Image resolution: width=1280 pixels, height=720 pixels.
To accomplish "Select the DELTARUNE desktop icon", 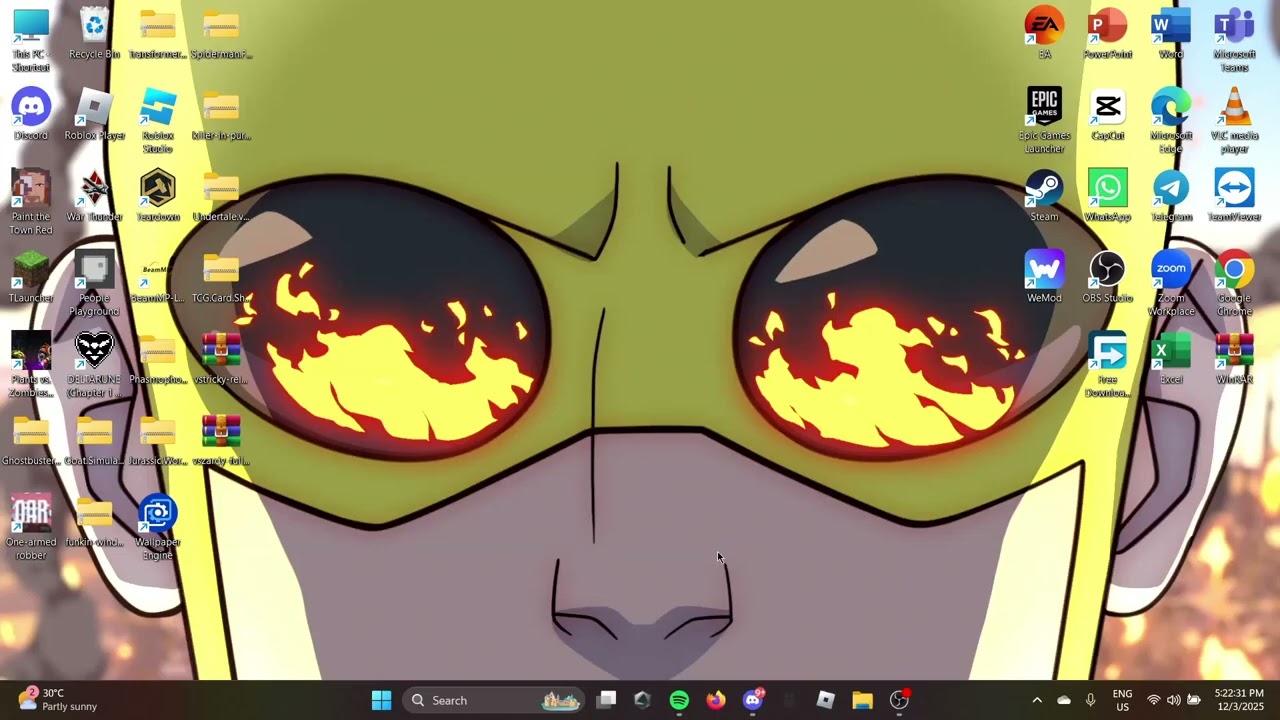I will 94,365.
